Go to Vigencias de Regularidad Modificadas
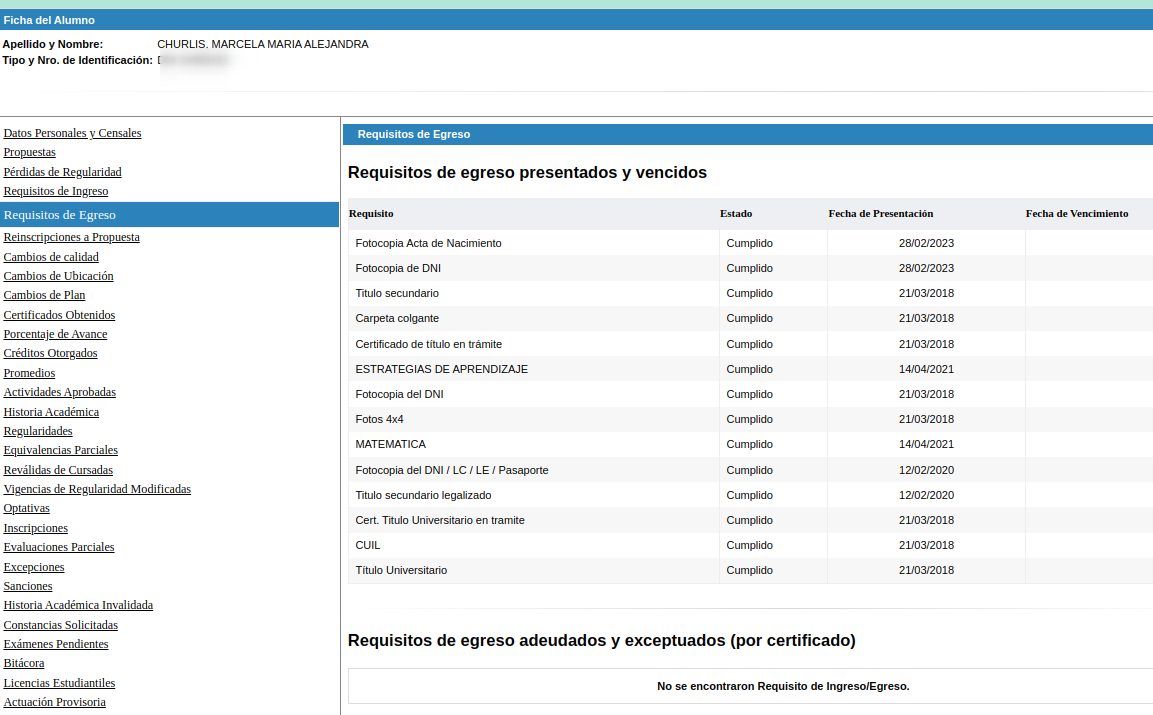The image size is (1153, 715). 97,489
